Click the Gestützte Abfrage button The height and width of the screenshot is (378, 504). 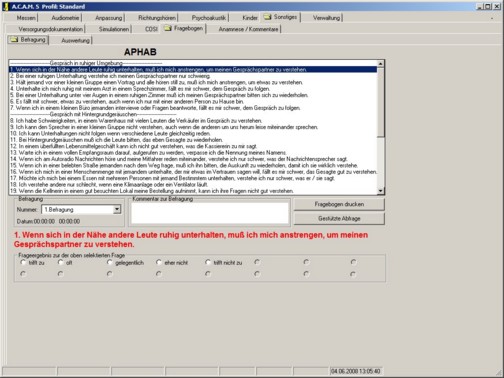coord(339,218)
